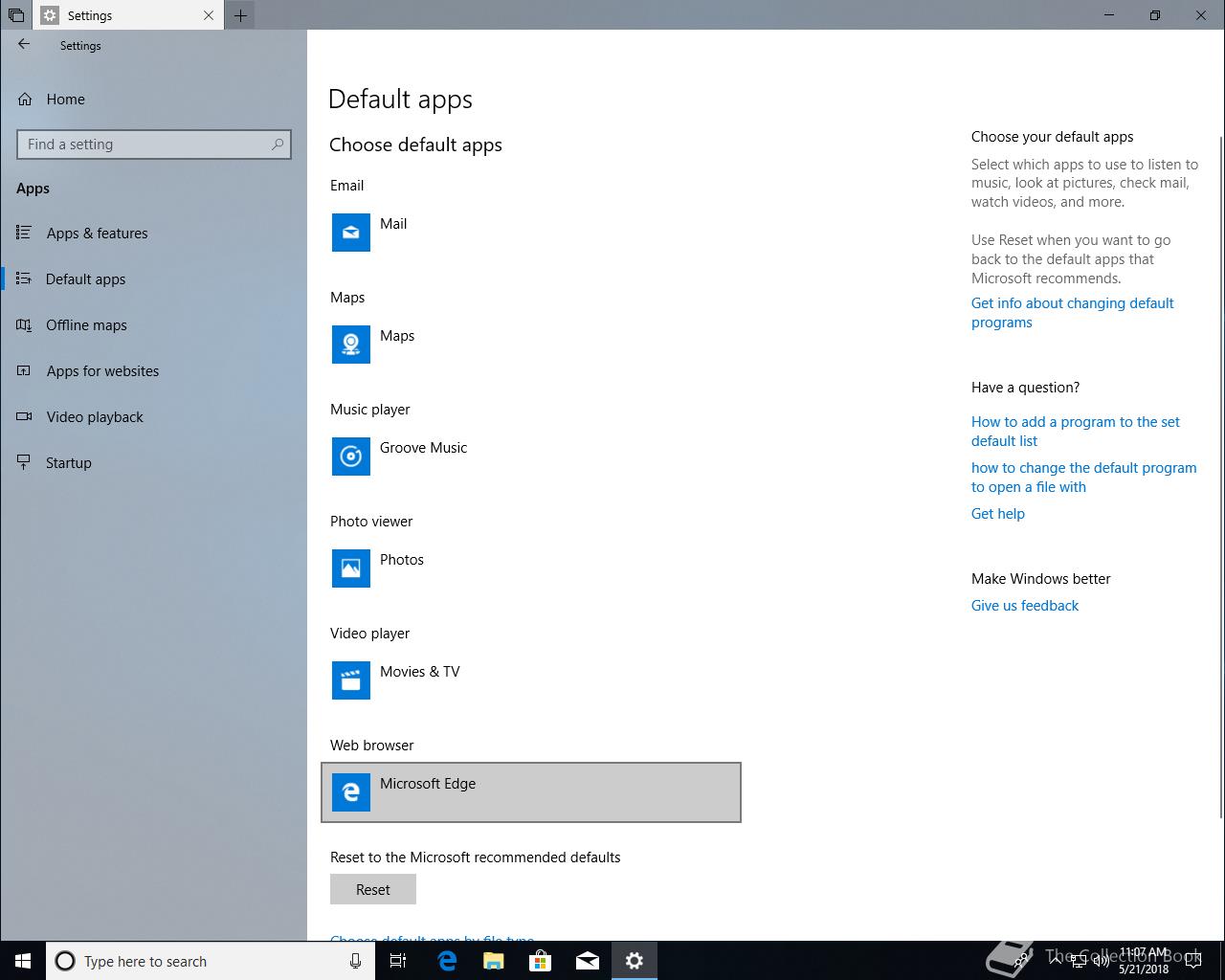Go back using the back arrow
1225x980 pixels.
[x=24, y=45]
